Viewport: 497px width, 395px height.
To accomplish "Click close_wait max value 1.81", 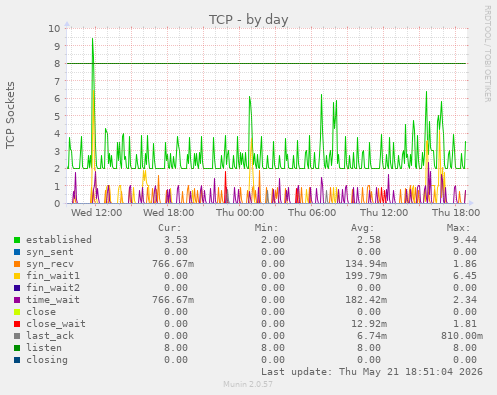I will click(465, 324).
